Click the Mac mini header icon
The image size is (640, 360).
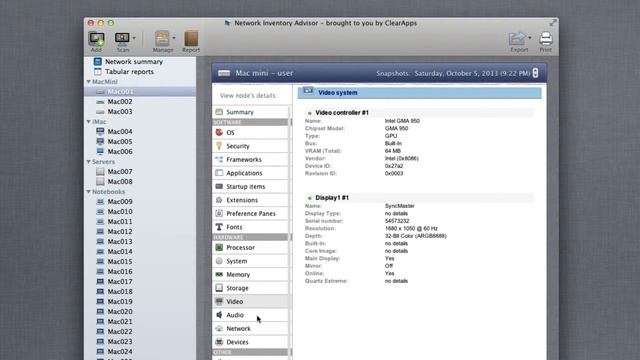click(x=224, y=73)
